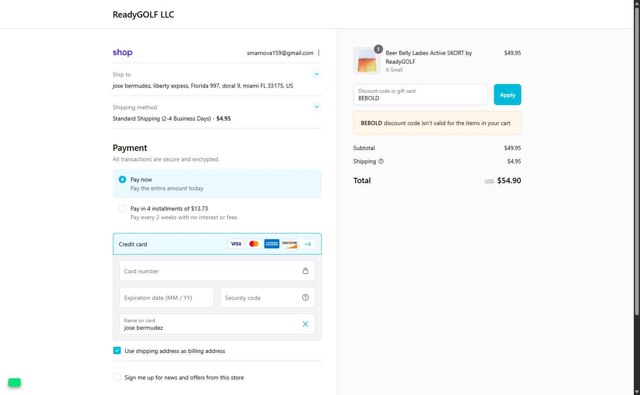
Task: Click Standard Shipping (2-4 Business Days) text
Action: point(163,119)
